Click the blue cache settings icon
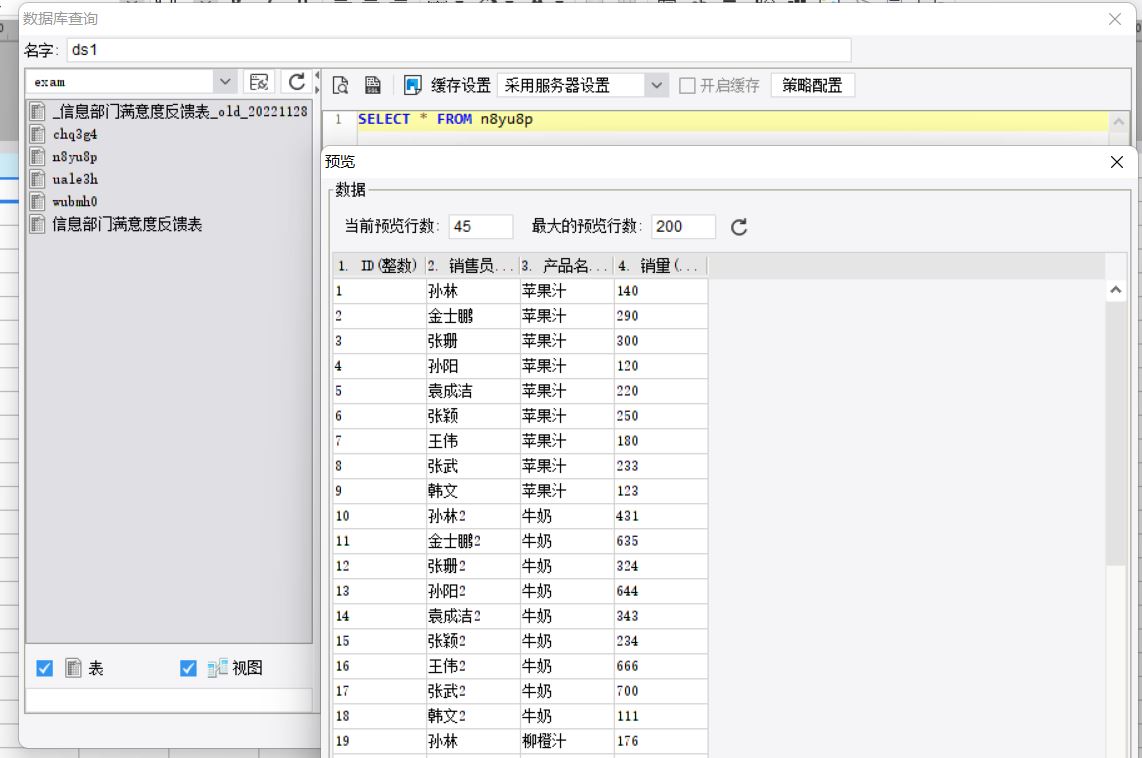The width and height of the screenshot is (1142, 758). point(413,85)
